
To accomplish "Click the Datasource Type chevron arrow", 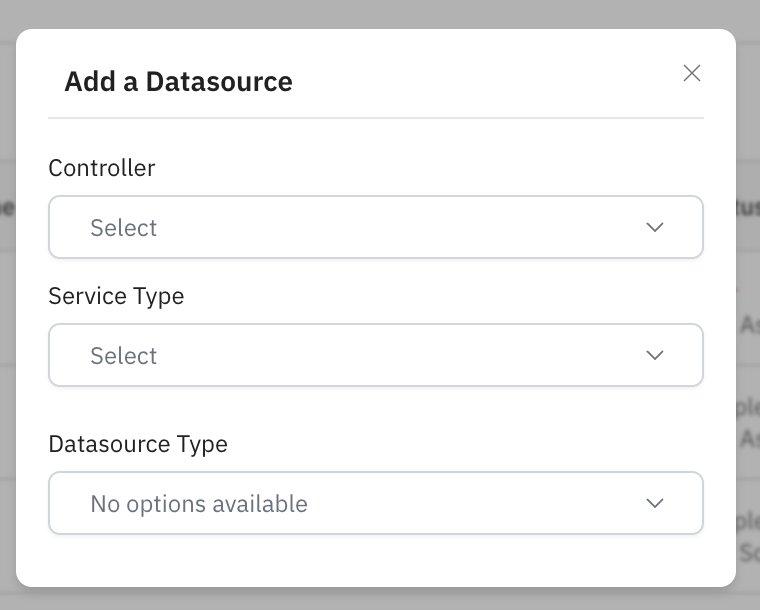I will 654,503.
